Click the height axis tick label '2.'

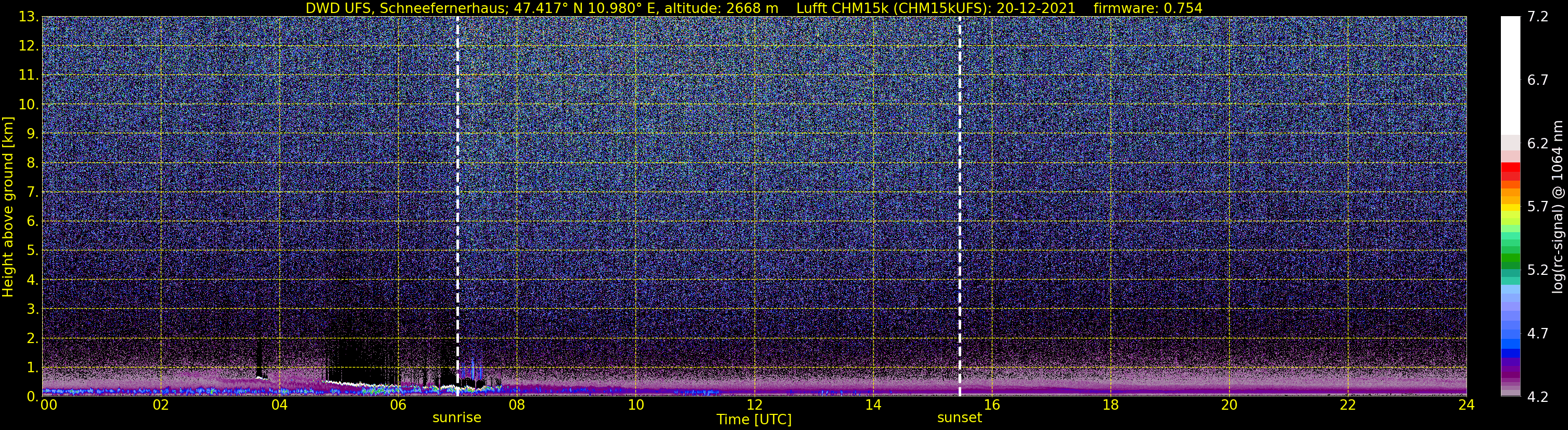(32, 339)
